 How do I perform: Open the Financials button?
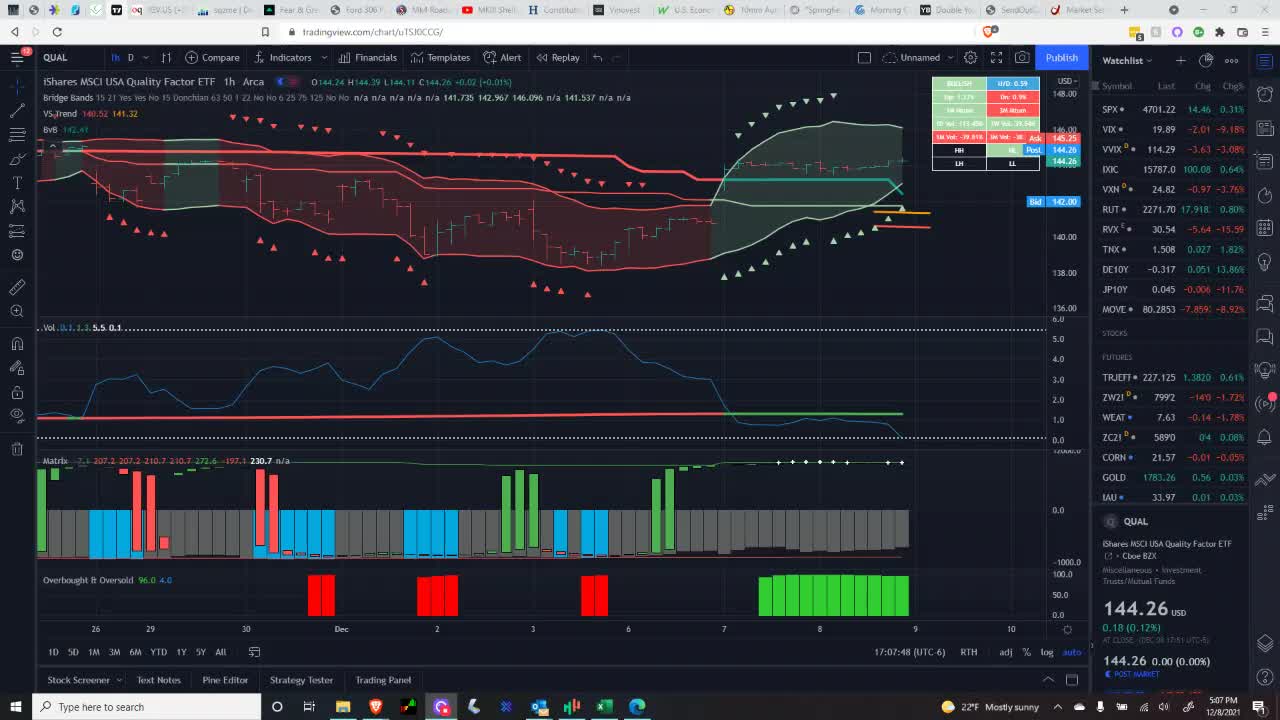tap(367, 57)
